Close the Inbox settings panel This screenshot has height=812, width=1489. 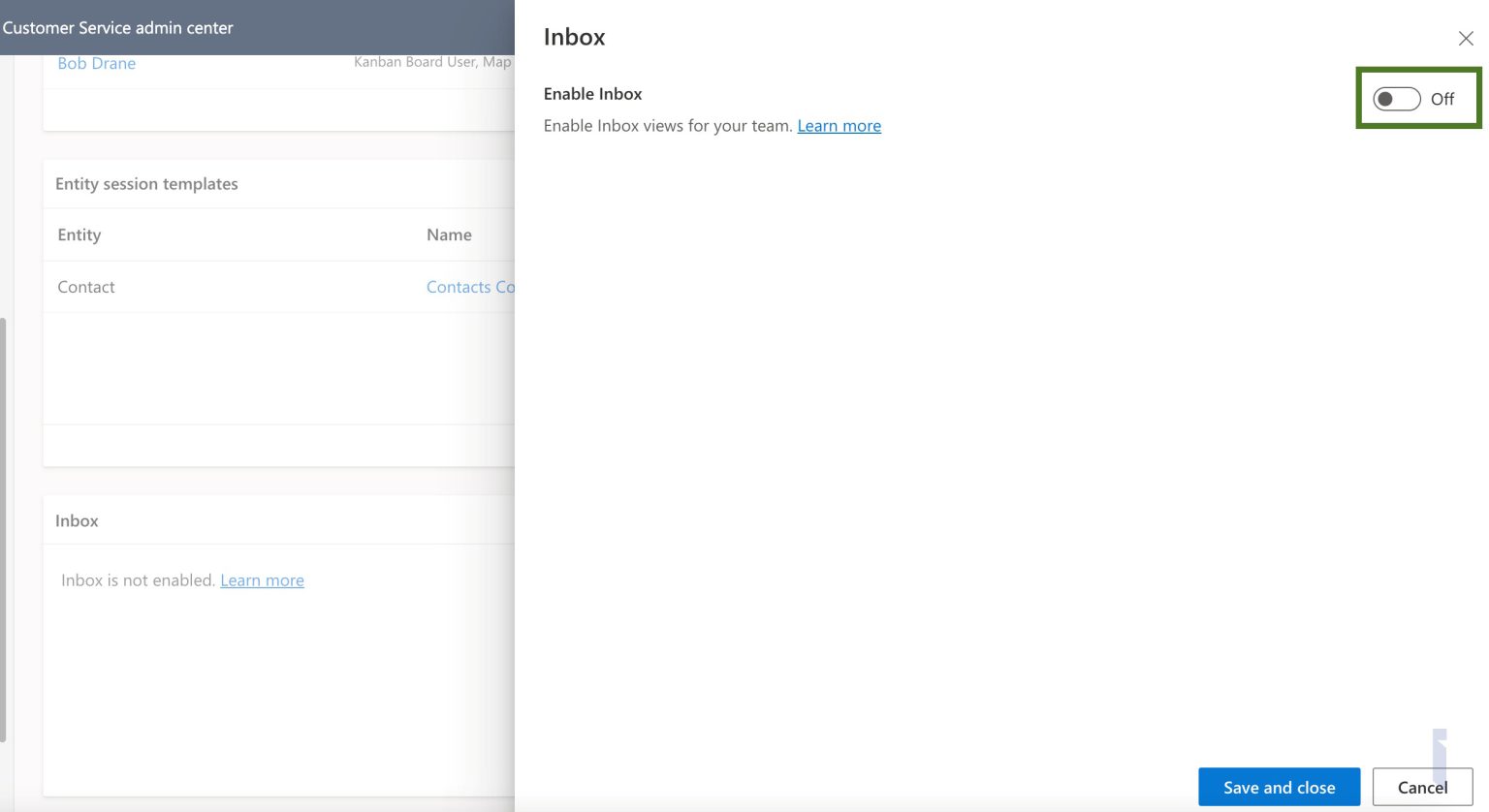1465,38
